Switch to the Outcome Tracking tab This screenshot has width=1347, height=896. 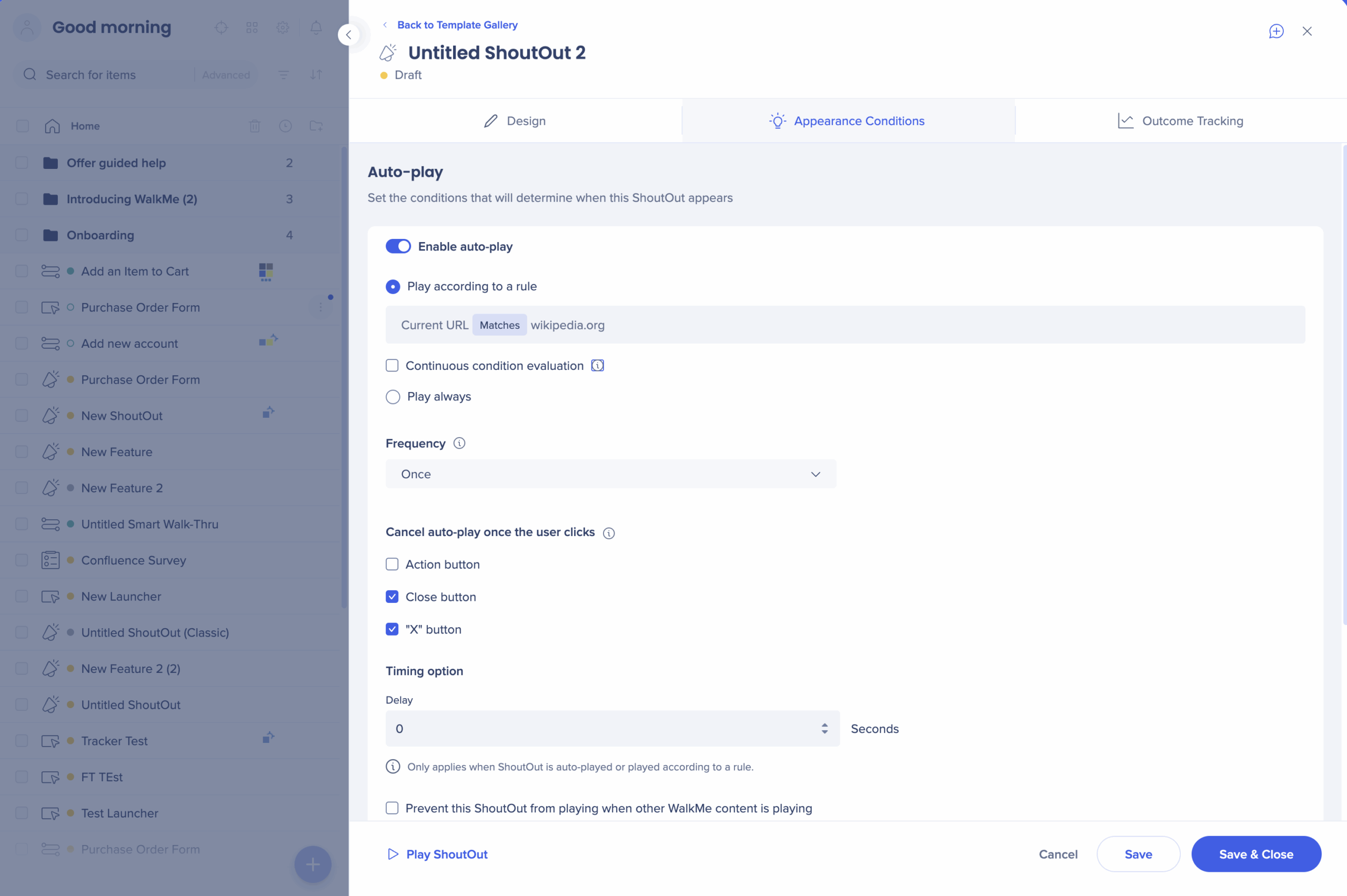click(1181, 121)
